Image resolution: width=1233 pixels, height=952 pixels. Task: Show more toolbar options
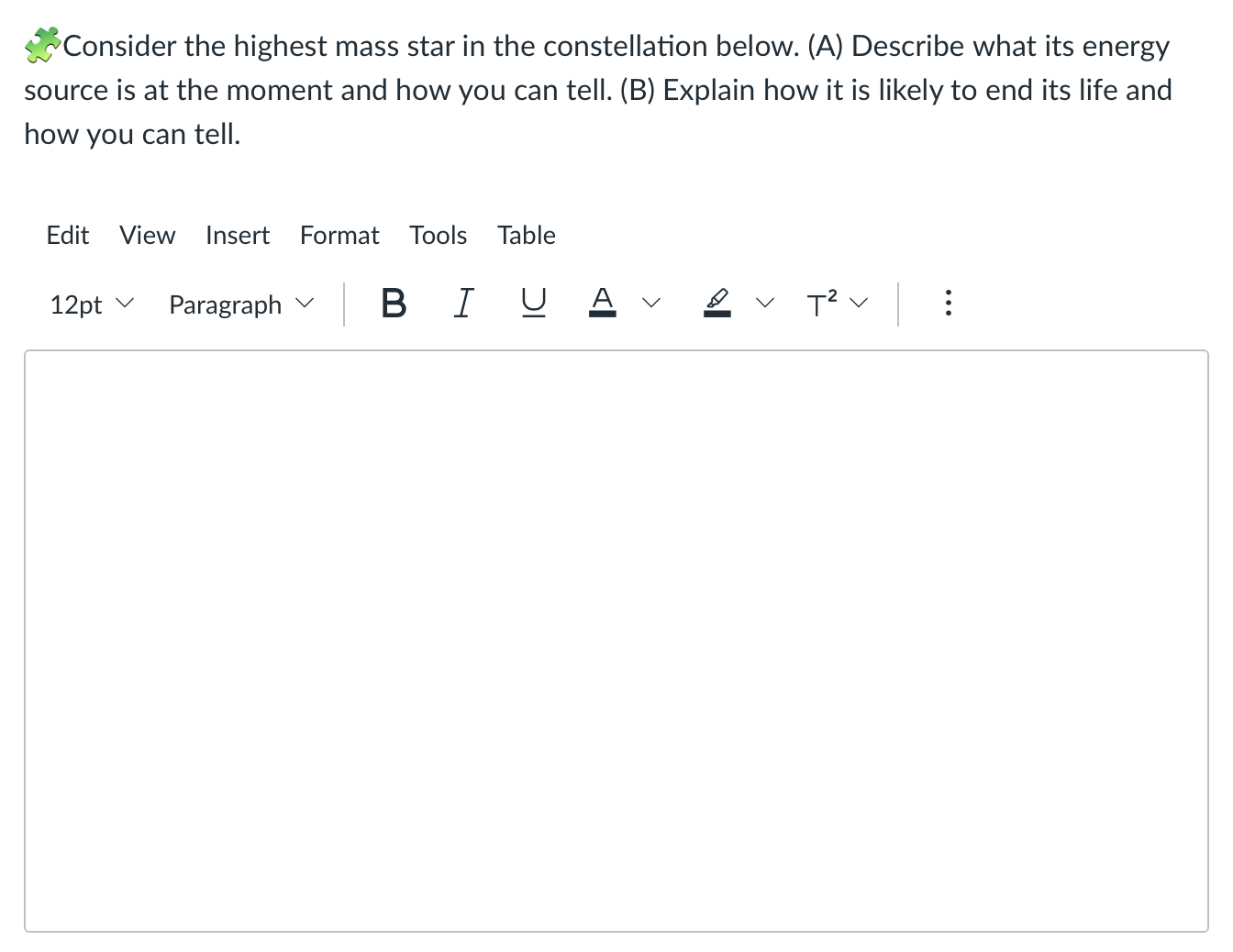coord(948,303)
